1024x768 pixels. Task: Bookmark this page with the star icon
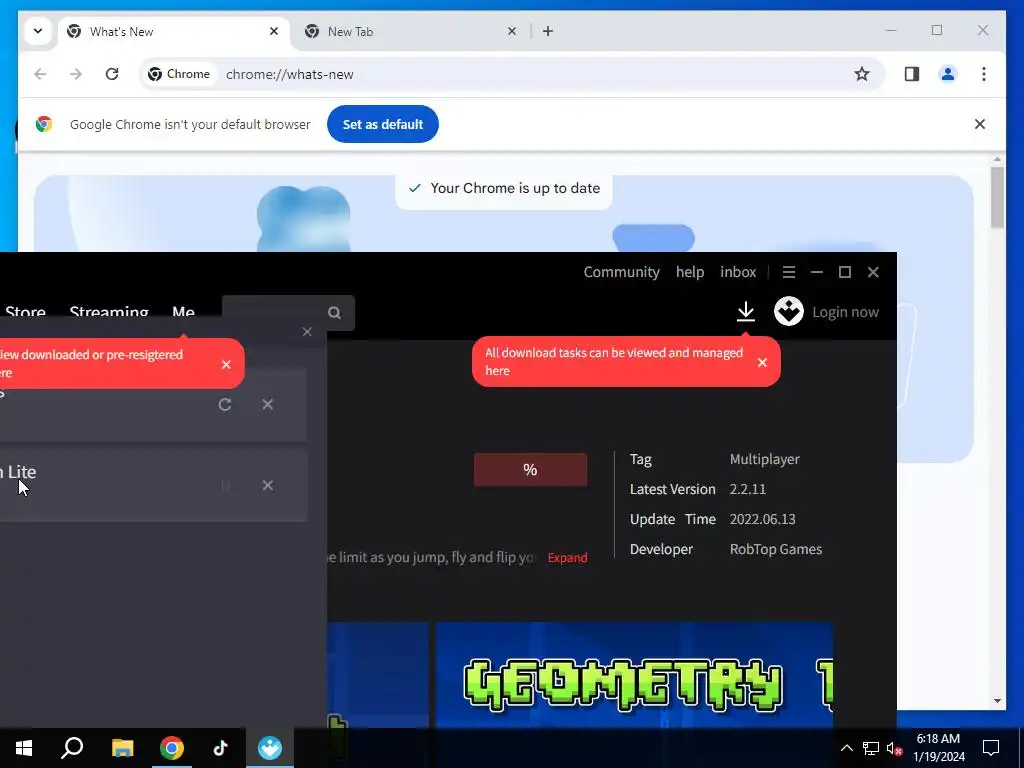pos(862,74)
